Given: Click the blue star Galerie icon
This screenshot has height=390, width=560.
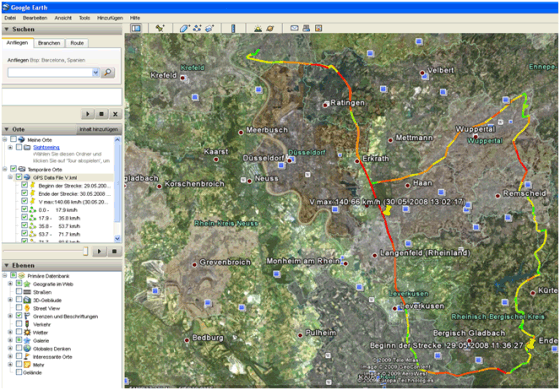Looking at the screenshot, I should click(x=27, y=341).
